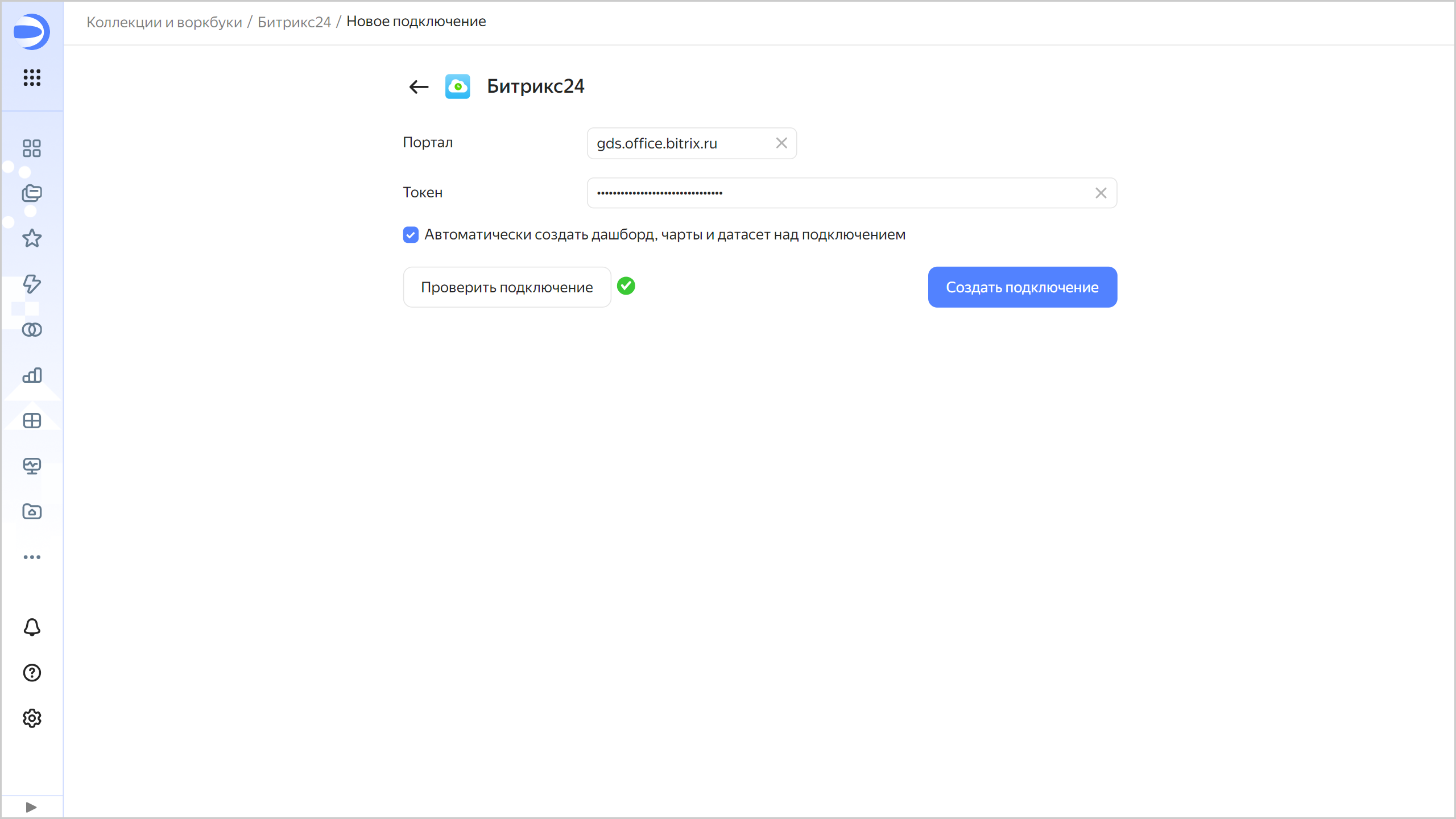
Task: Click Создать подключение button
Action: [x=1022, y=287]
